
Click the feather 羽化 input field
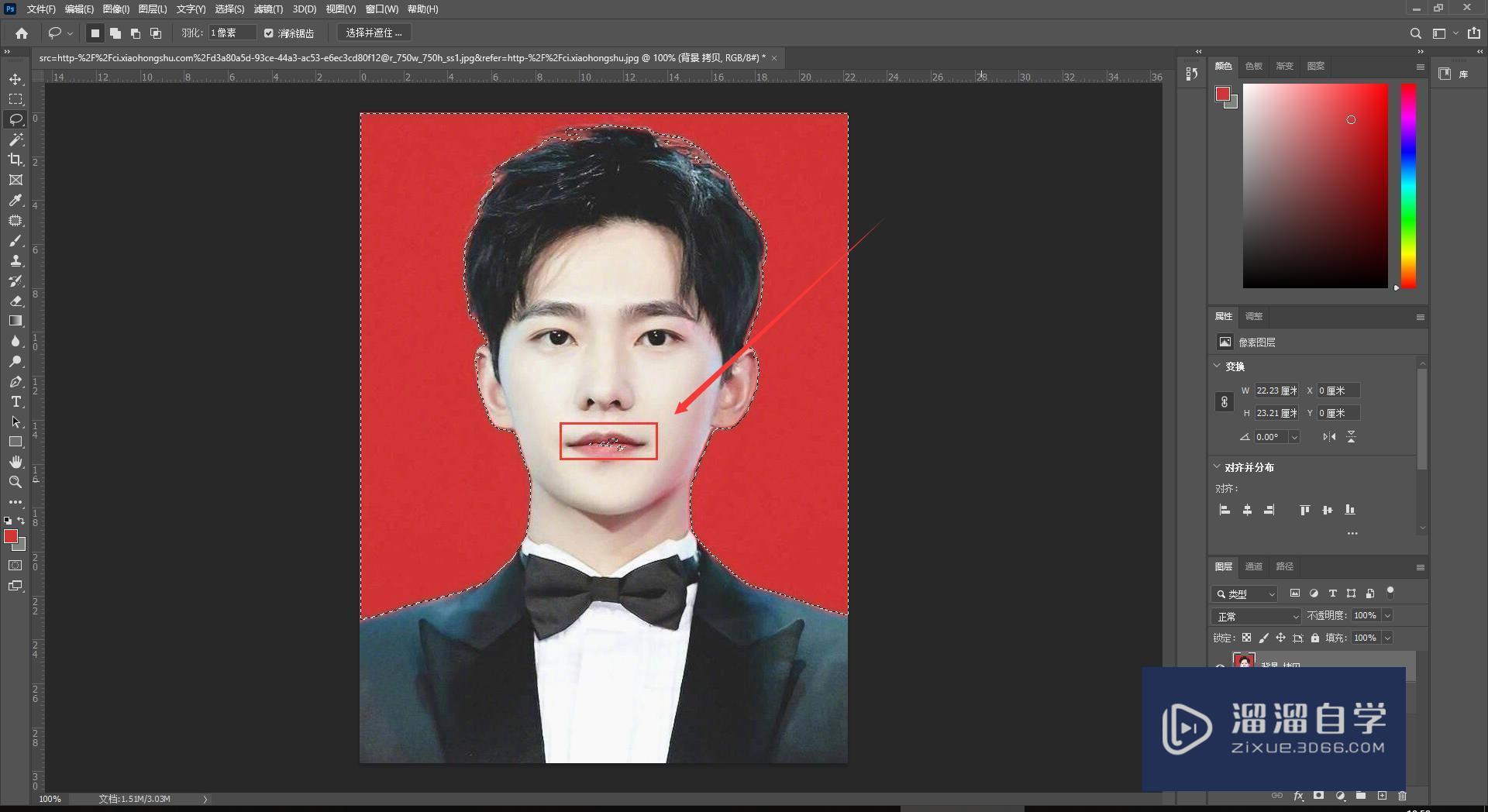click(232, 33)
